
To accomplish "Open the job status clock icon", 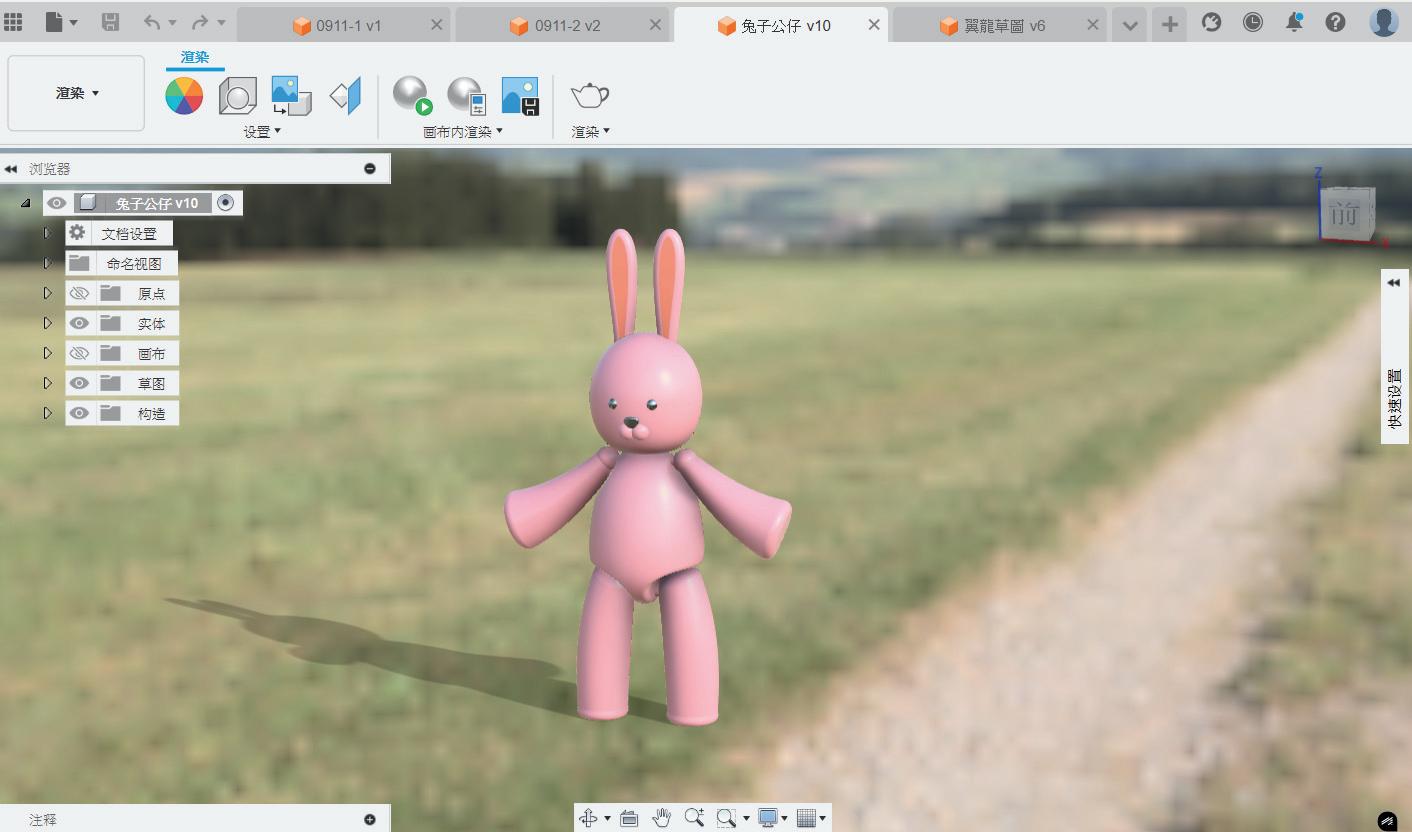I will (1252, 21).
